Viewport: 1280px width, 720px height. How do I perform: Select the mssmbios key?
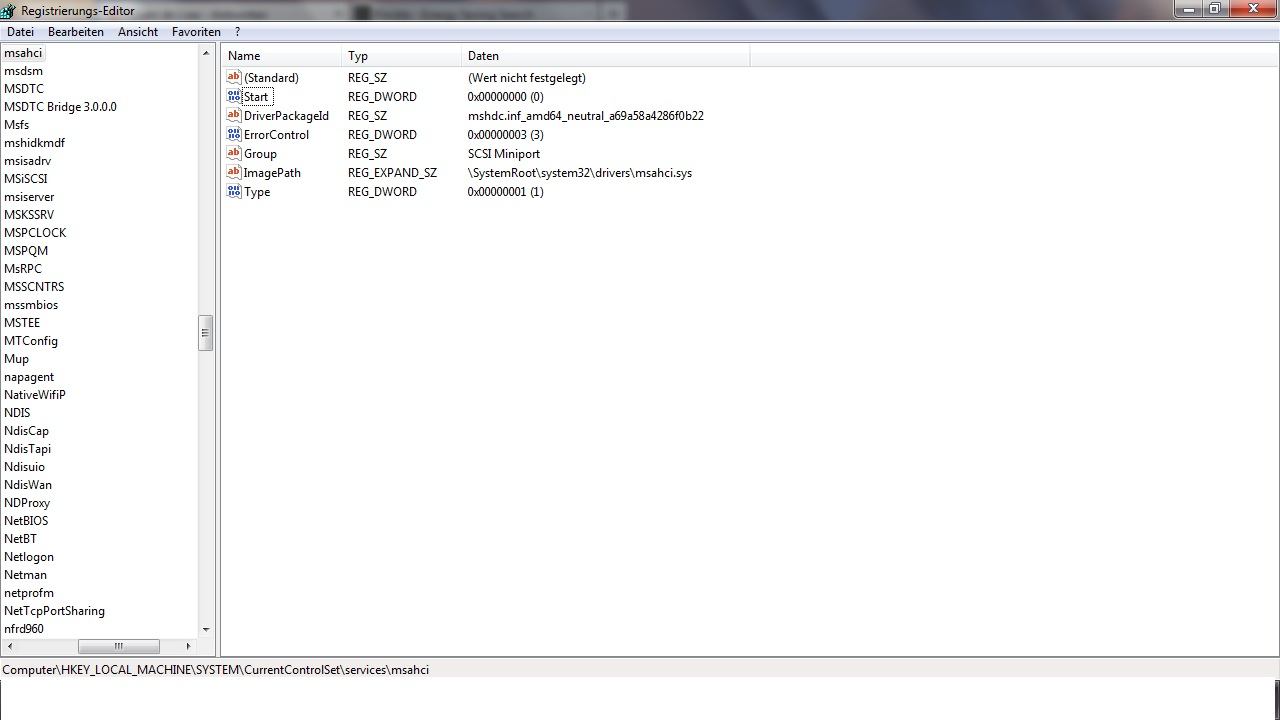(31, 305)
